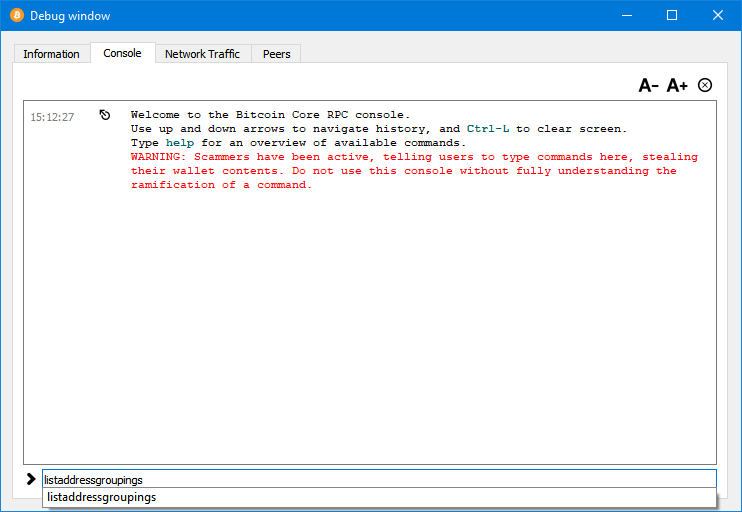Click the 'Ctrl-L' shortcut text
742x512 pixels.
tap(488, 129)
